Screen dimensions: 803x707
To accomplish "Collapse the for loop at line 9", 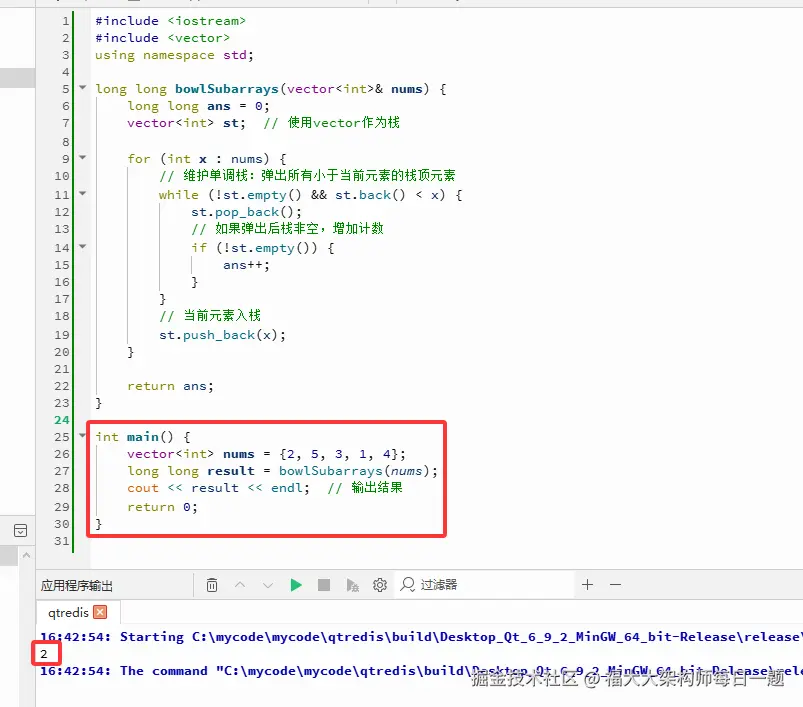I will pos(82,158).
